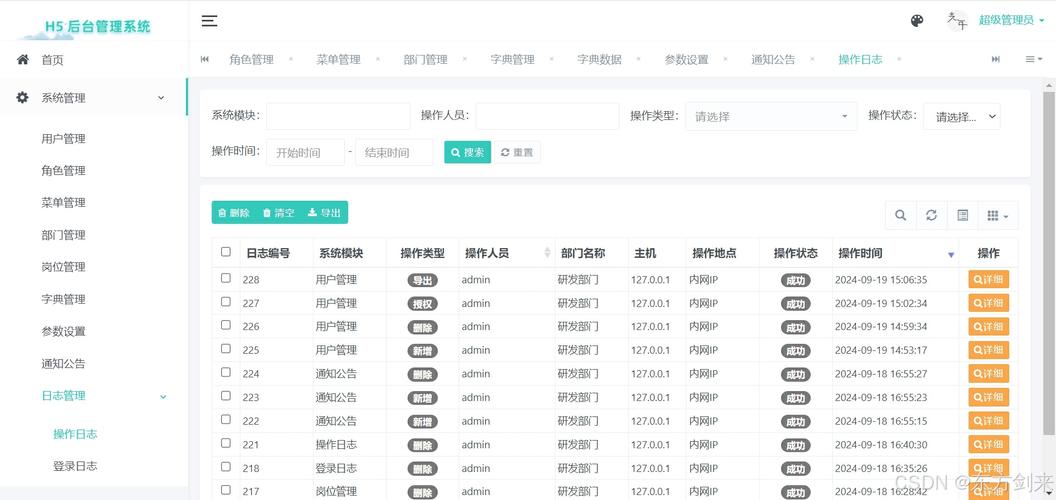Screen dimensions: 1056x500
Task: Open 详细 for log 227
Action: coord(989,303)
